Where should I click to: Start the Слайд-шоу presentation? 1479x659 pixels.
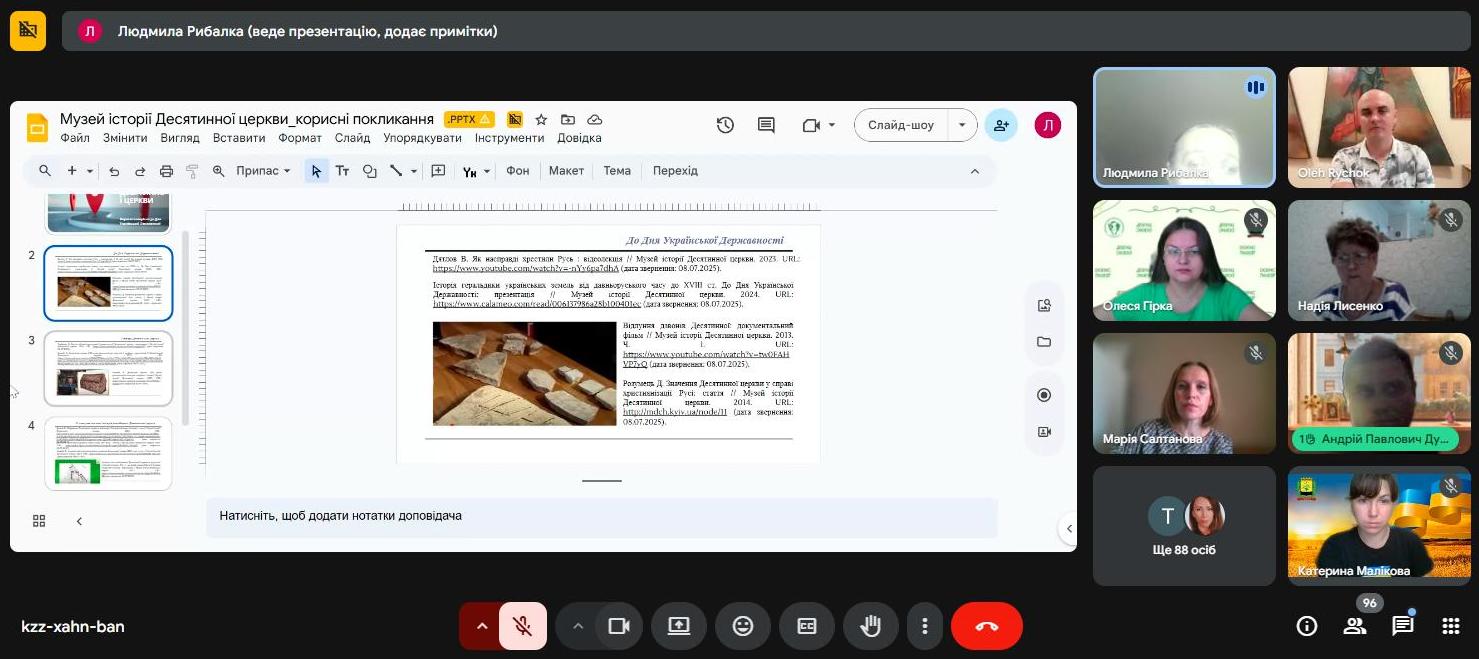[x=901, y=125]
